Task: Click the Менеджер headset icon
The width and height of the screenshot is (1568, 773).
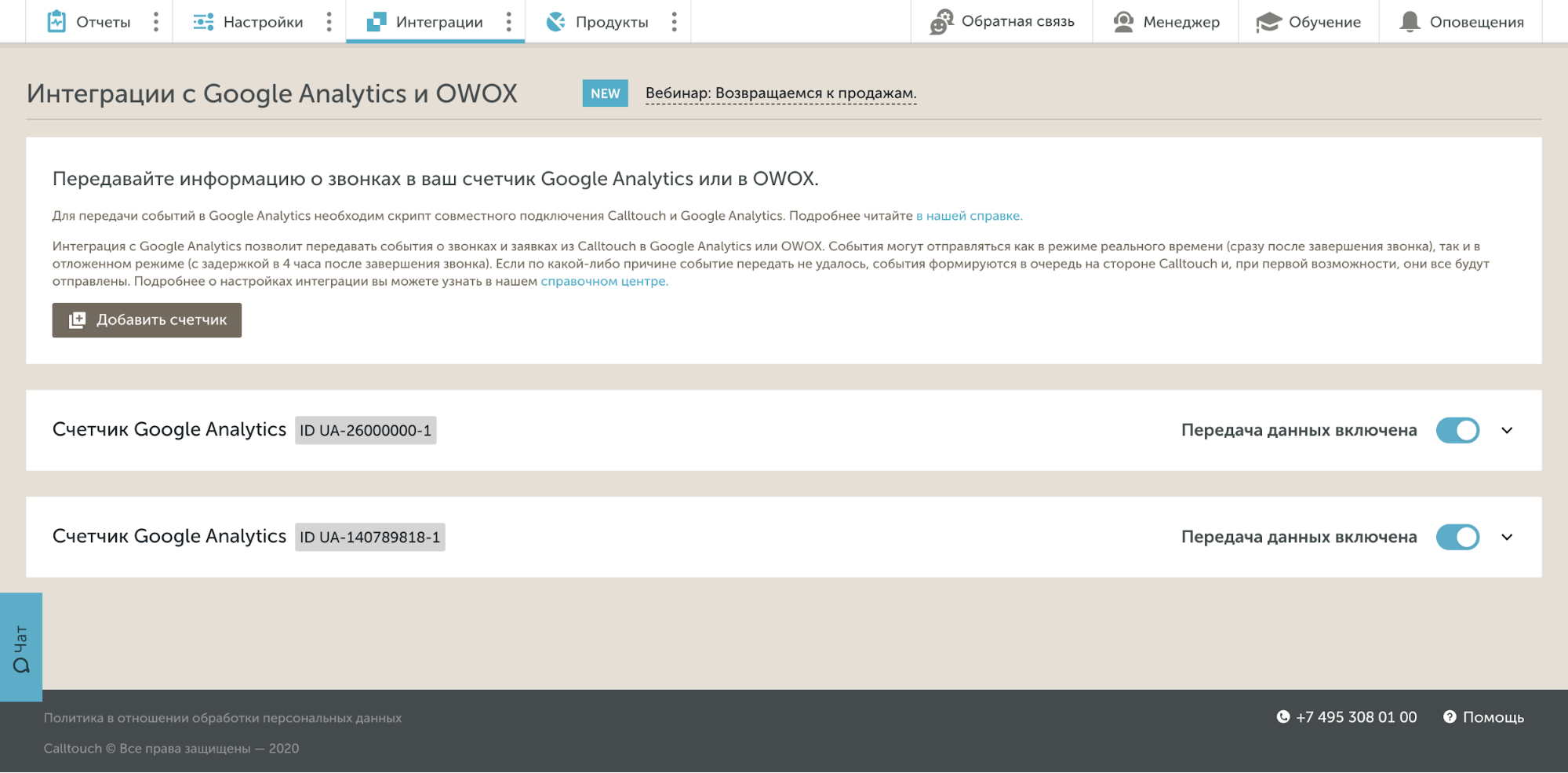Action: [x=1123, y=22]
